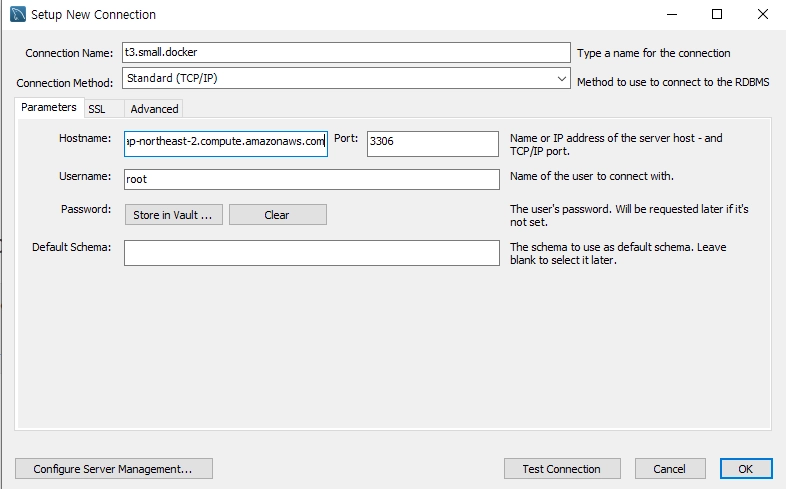Select the Parameters tab

(x=49, y=107)
